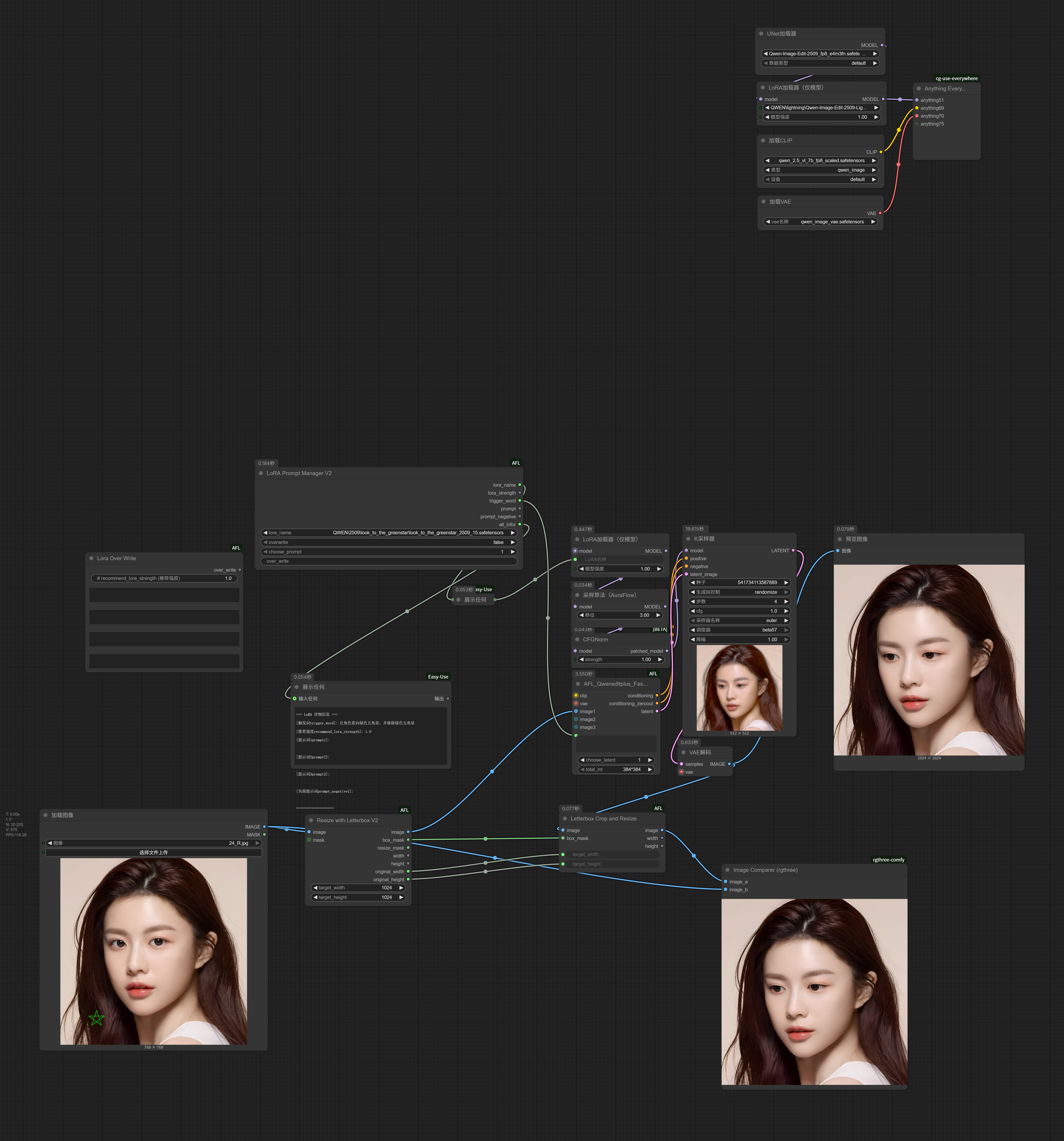The image size is (1064, 1141).
Task: Toggle collapse dot on CFGNorm node
Action: 577,639
